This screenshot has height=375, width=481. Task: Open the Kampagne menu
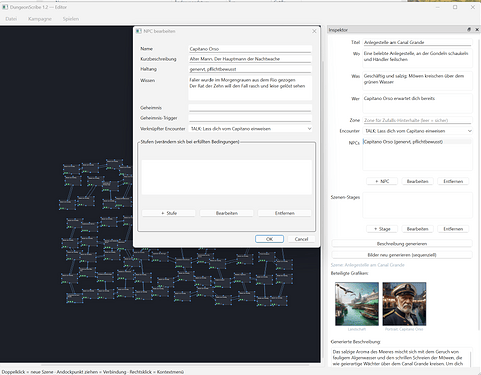pos(40,19)
